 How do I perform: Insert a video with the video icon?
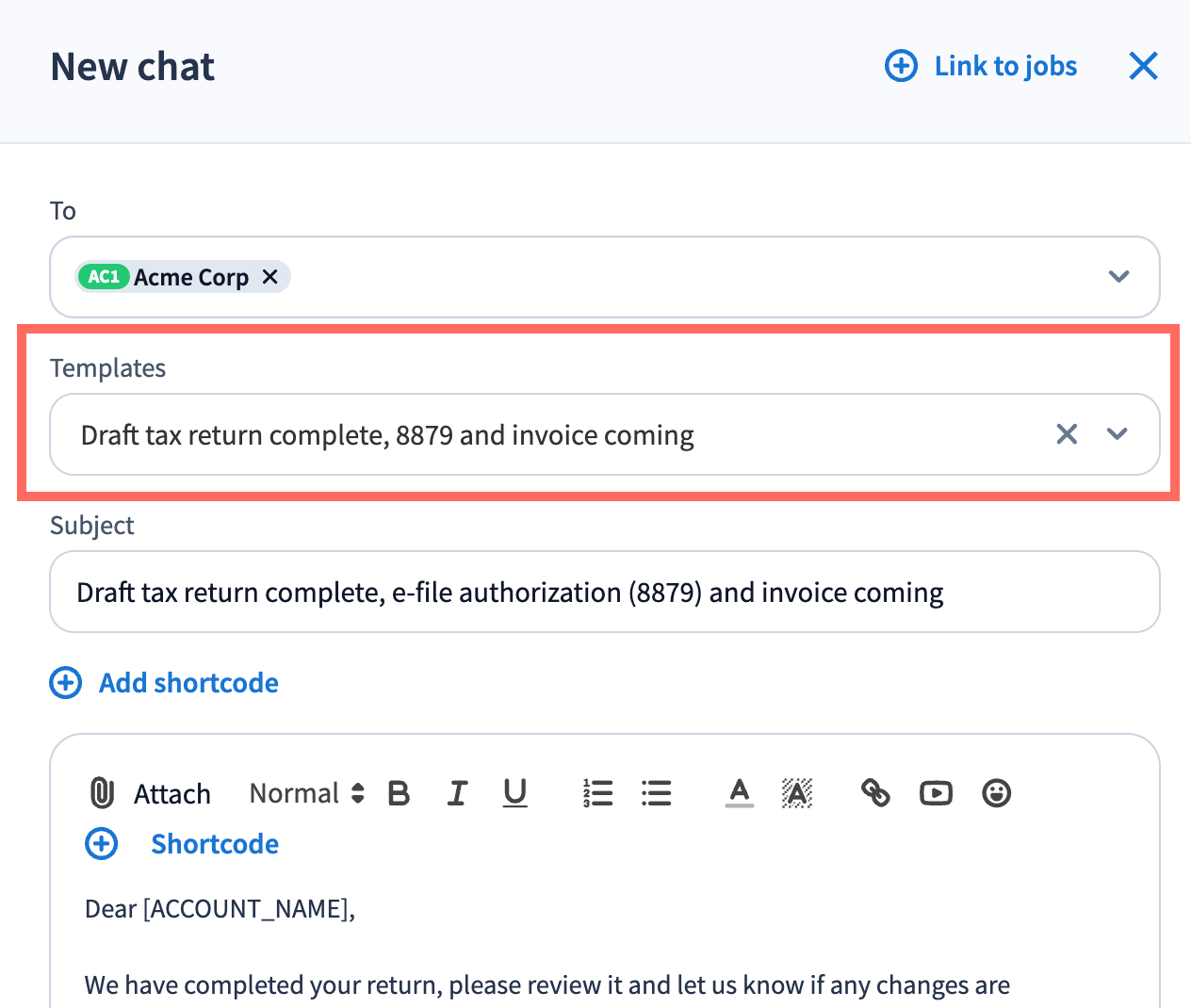pyautogui.click(x=936, y=793)
